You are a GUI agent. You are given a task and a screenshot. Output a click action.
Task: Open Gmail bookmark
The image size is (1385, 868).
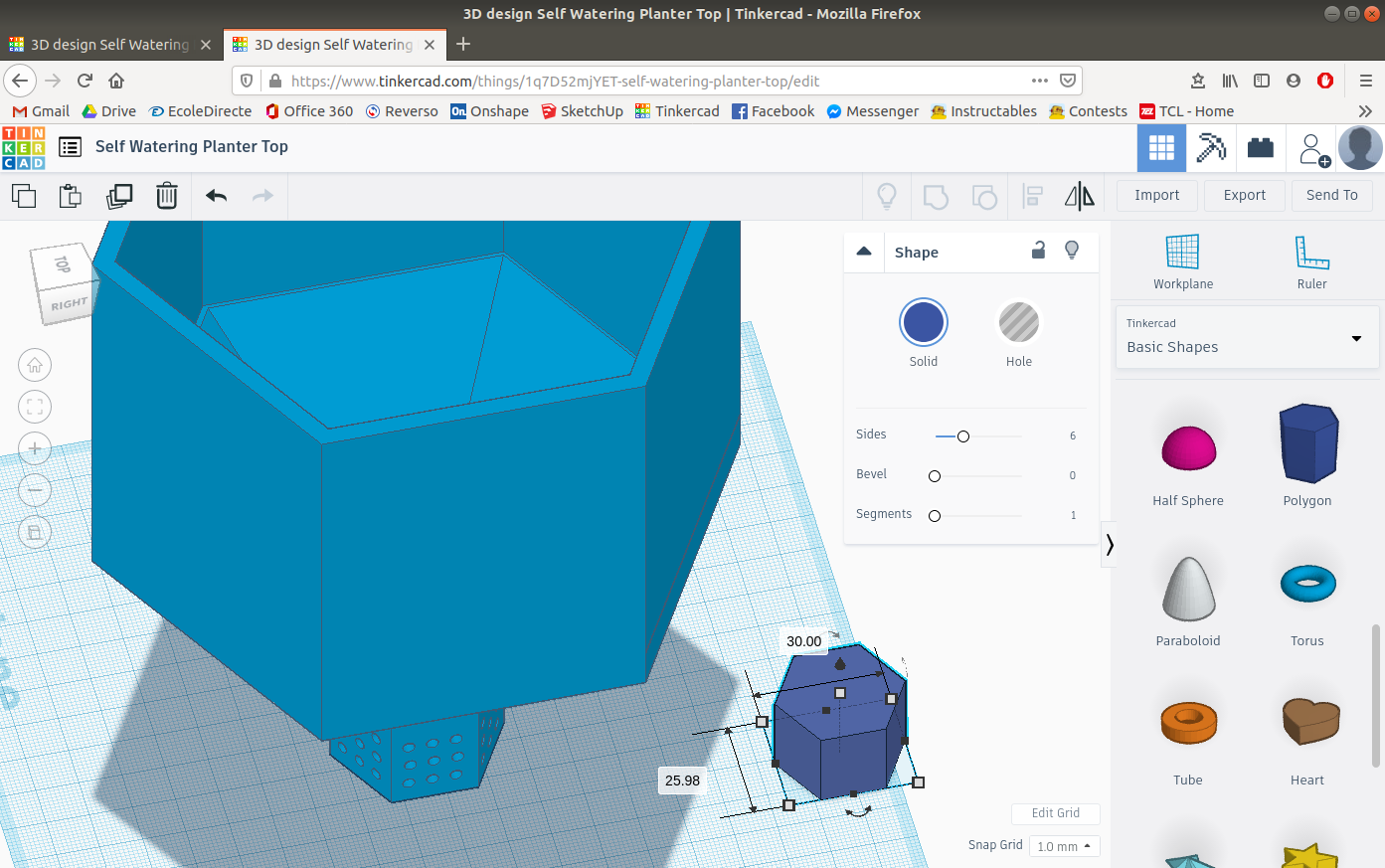click(41, 111)
